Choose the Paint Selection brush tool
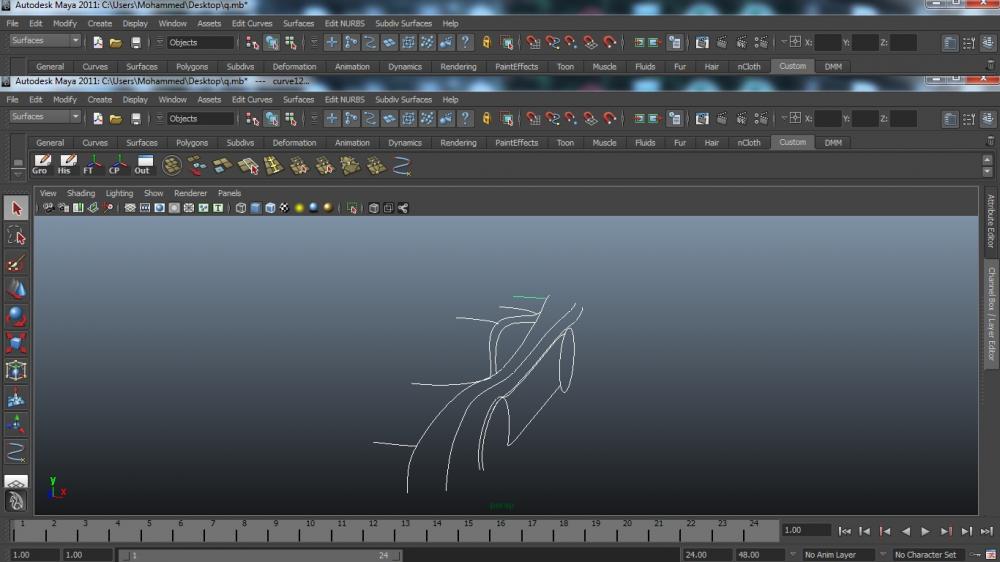Image resolution: width=1000 pixels, height=562 pixels. [16, 263]
